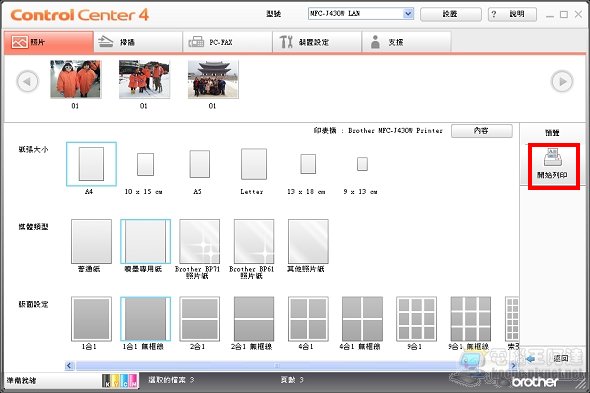Viewport: 590px width, 393px height.
Task: Show next photos with right arrow
Action: pyautogui.click(x=562, y=81)
